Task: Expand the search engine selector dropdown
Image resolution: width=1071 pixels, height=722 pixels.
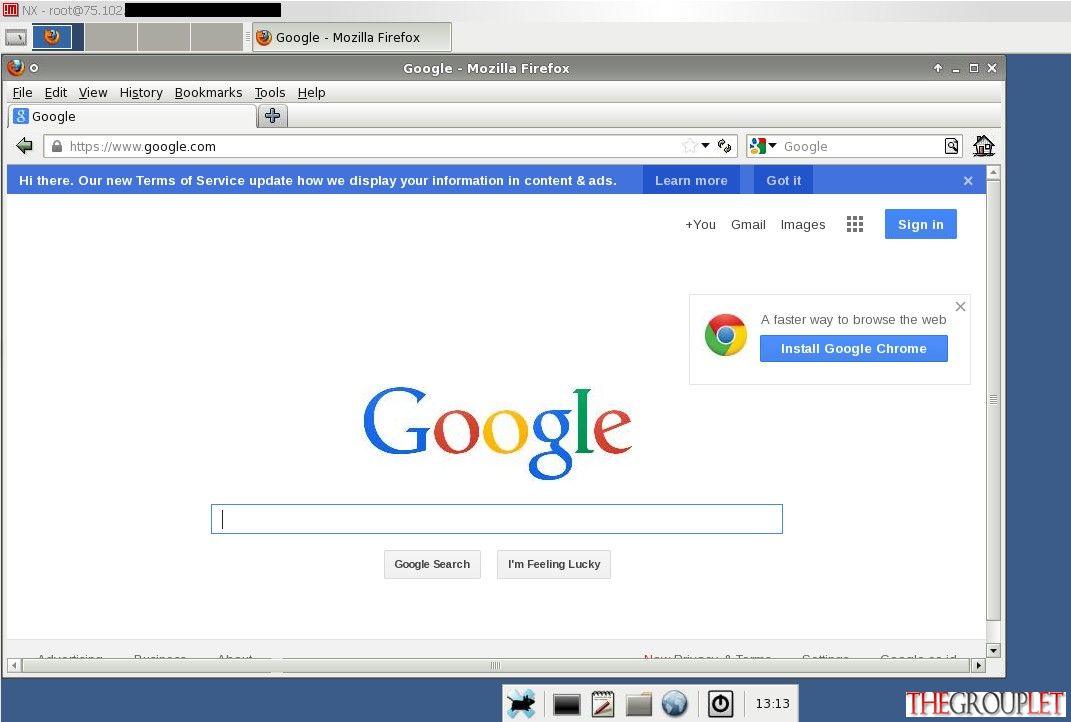Action: pos(763,145)
